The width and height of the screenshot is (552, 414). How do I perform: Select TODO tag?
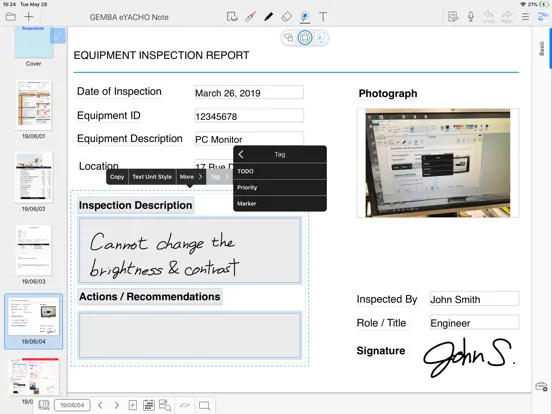pos(280,171)
